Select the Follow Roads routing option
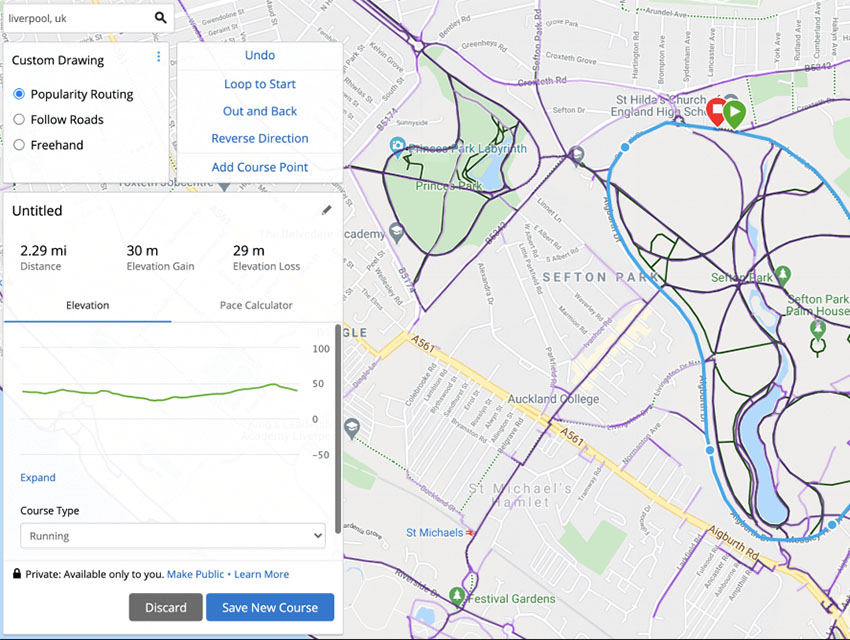Image resolution: width=850 pixels, height=640 pixels. [x=20, y=119]
